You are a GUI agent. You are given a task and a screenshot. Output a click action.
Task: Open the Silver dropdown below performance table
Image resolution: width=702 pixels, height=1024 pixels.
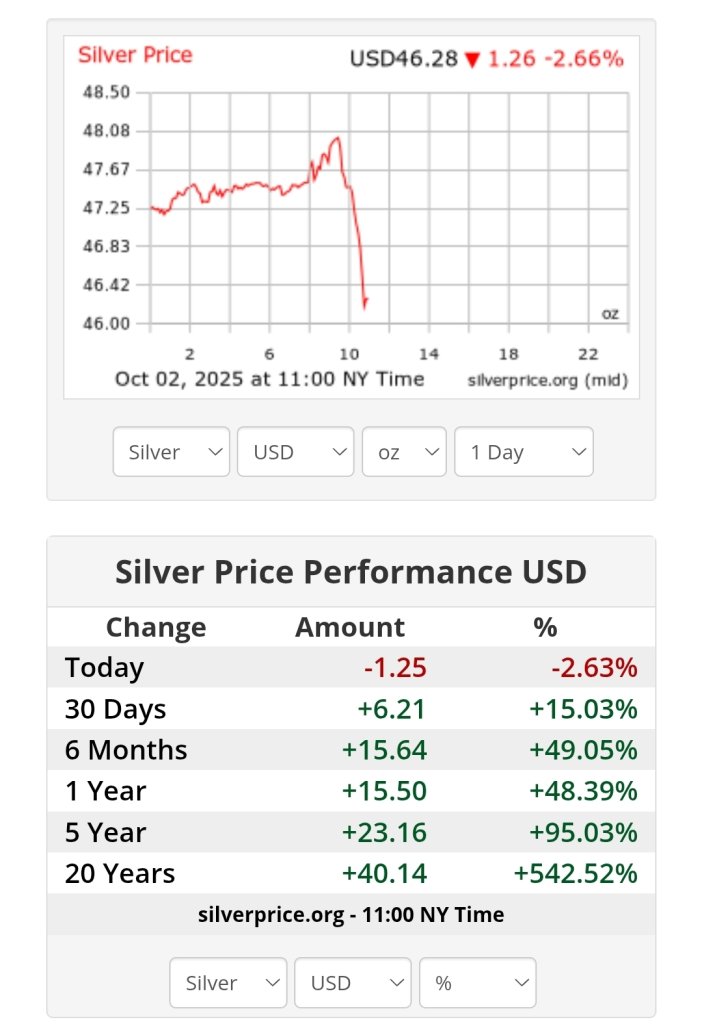[x=228, y=983]
